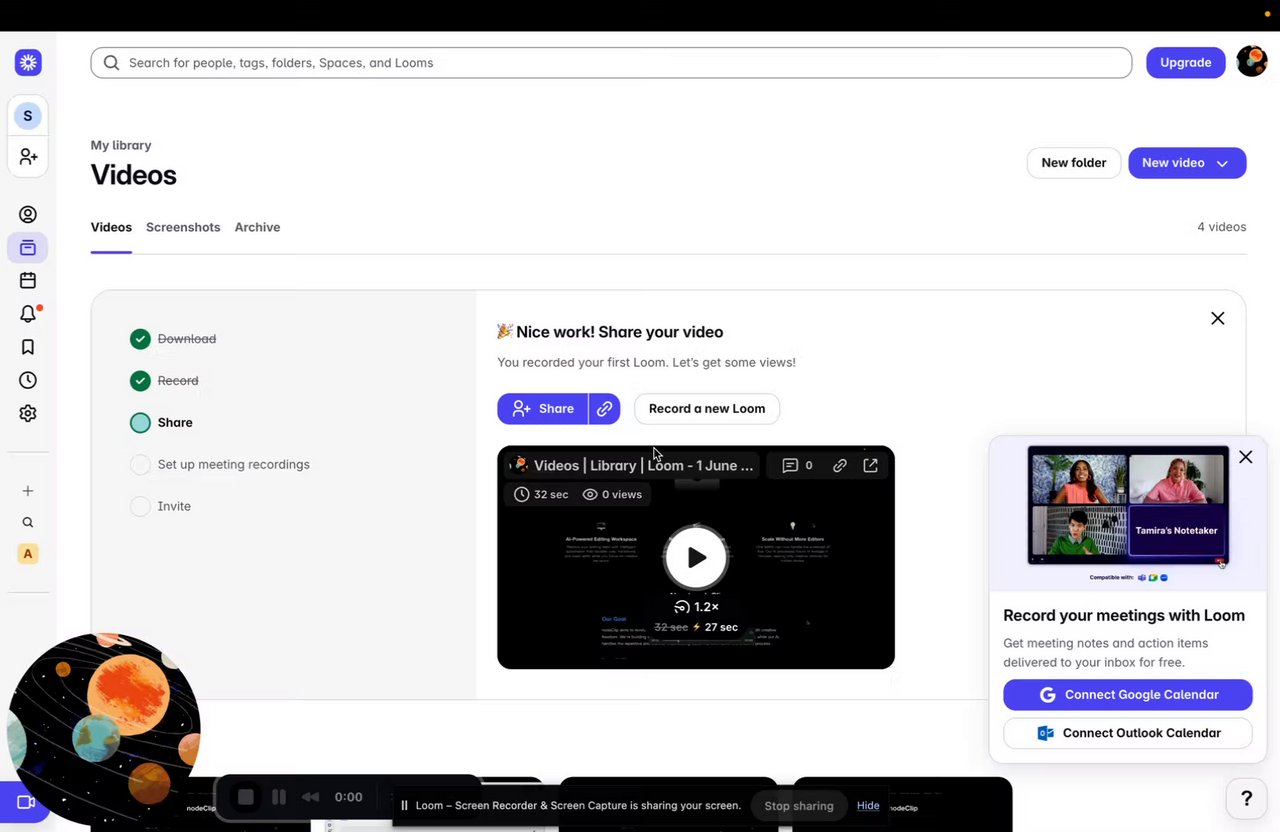Click the Hide link in sharing bar

868,806
